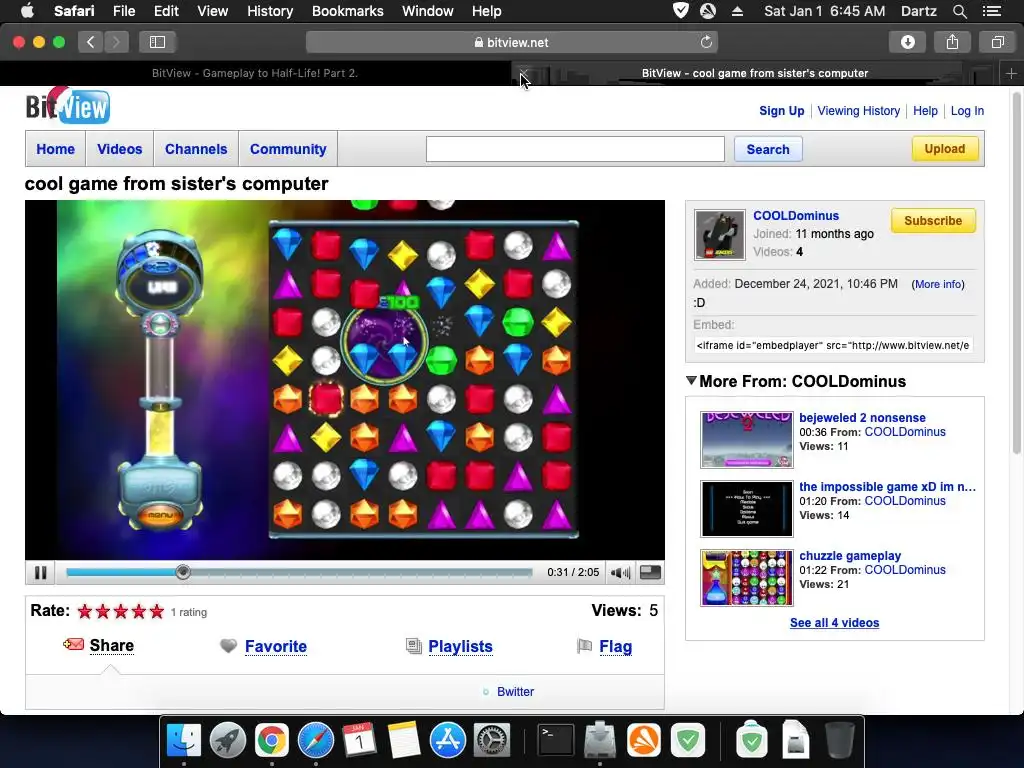1024x768 pixels.
Task: Click the Sign Up link
Action: (x=781, y=111)
